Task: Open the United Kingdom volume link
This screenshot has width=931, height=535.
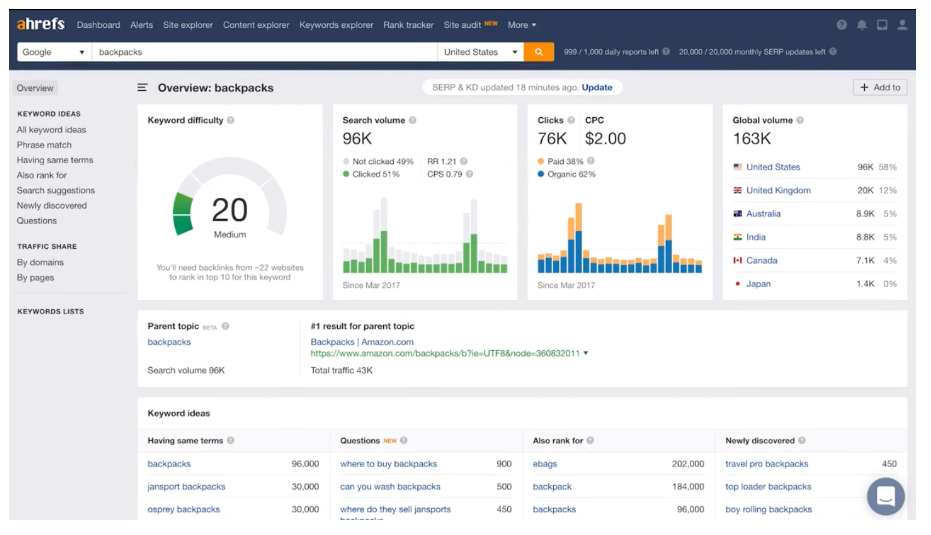Action: (x=778, y=190)
